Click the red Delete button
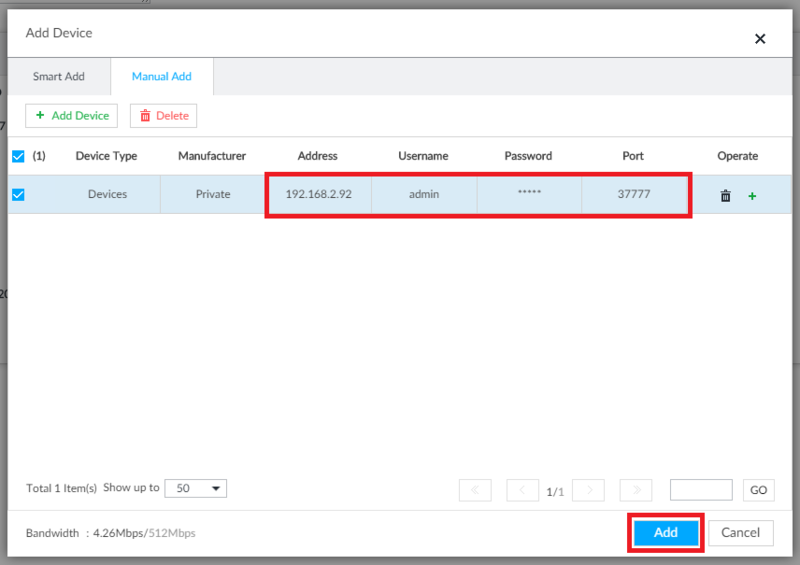Image resolution: width=800 pixels, height=565 pixels. (163, 116)
